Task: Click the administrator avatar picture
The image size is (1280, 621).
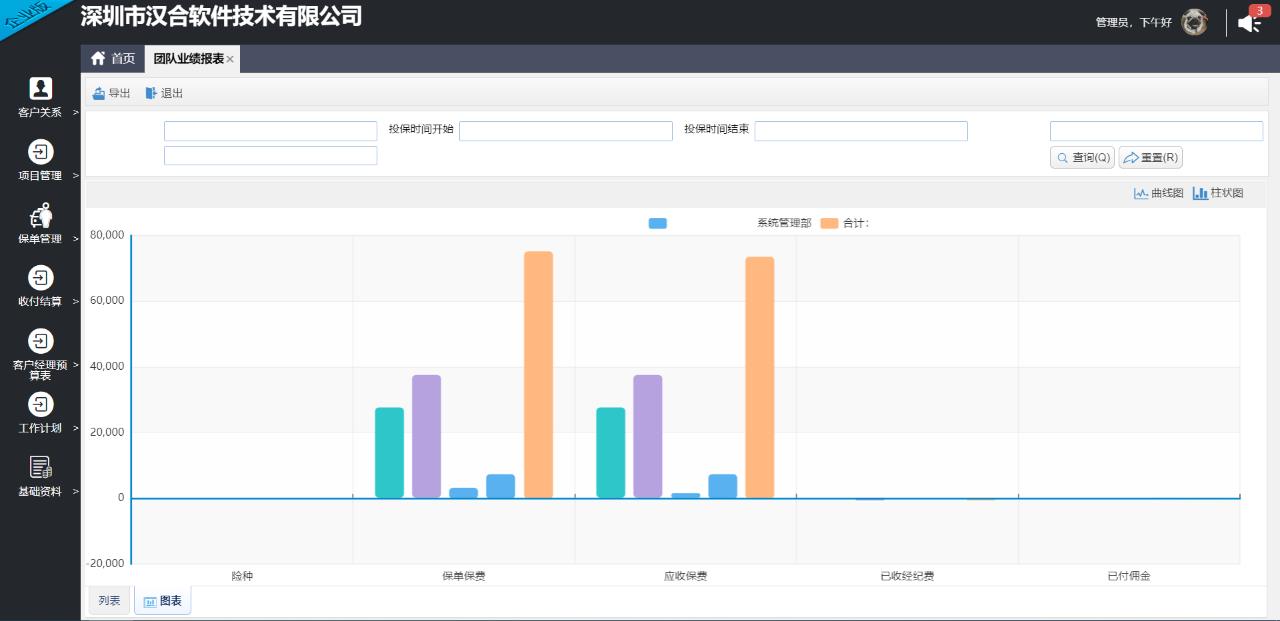Action: click(x=1194, y=22)
